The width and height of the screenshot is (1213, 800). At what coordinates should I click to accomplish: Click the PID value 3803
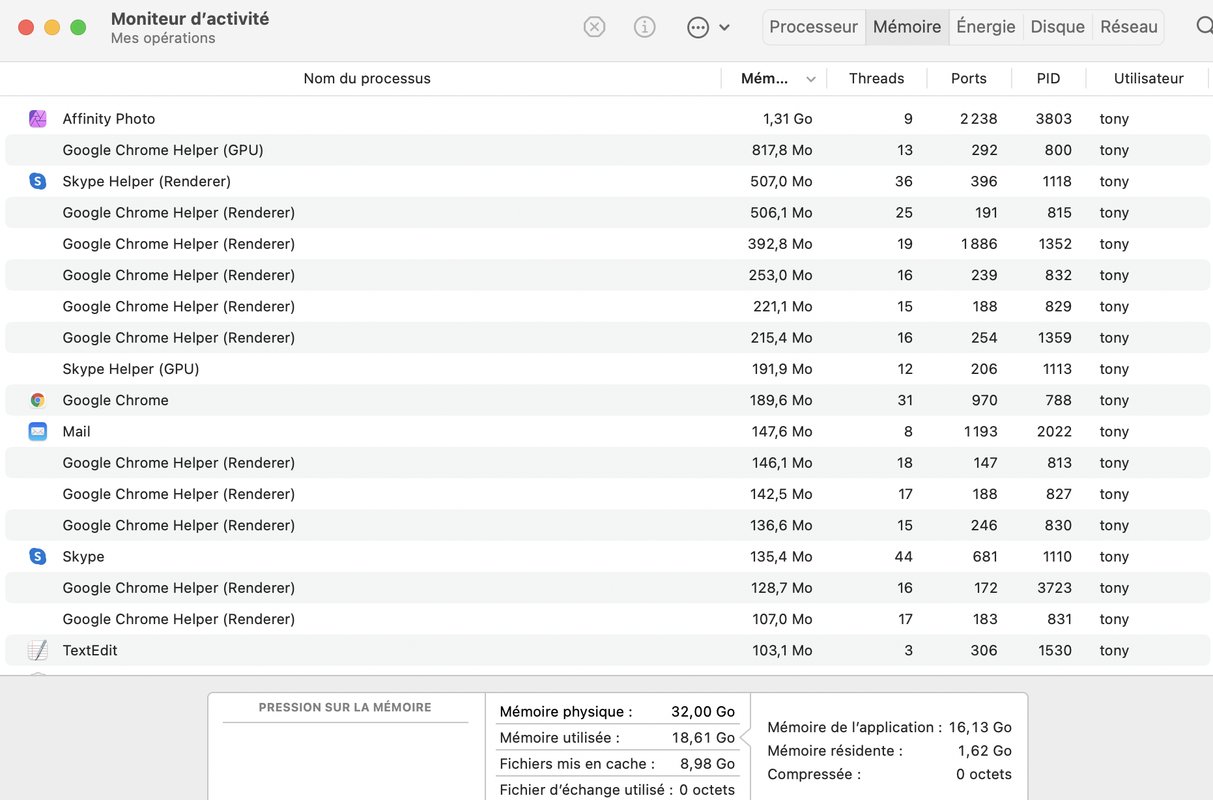tap(1053, 119)
